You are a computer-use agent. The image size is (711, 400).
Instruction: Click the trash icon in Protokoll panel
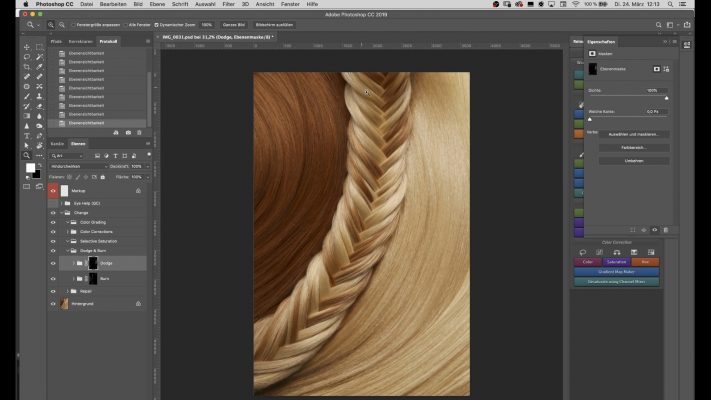(x=140, y=133)
